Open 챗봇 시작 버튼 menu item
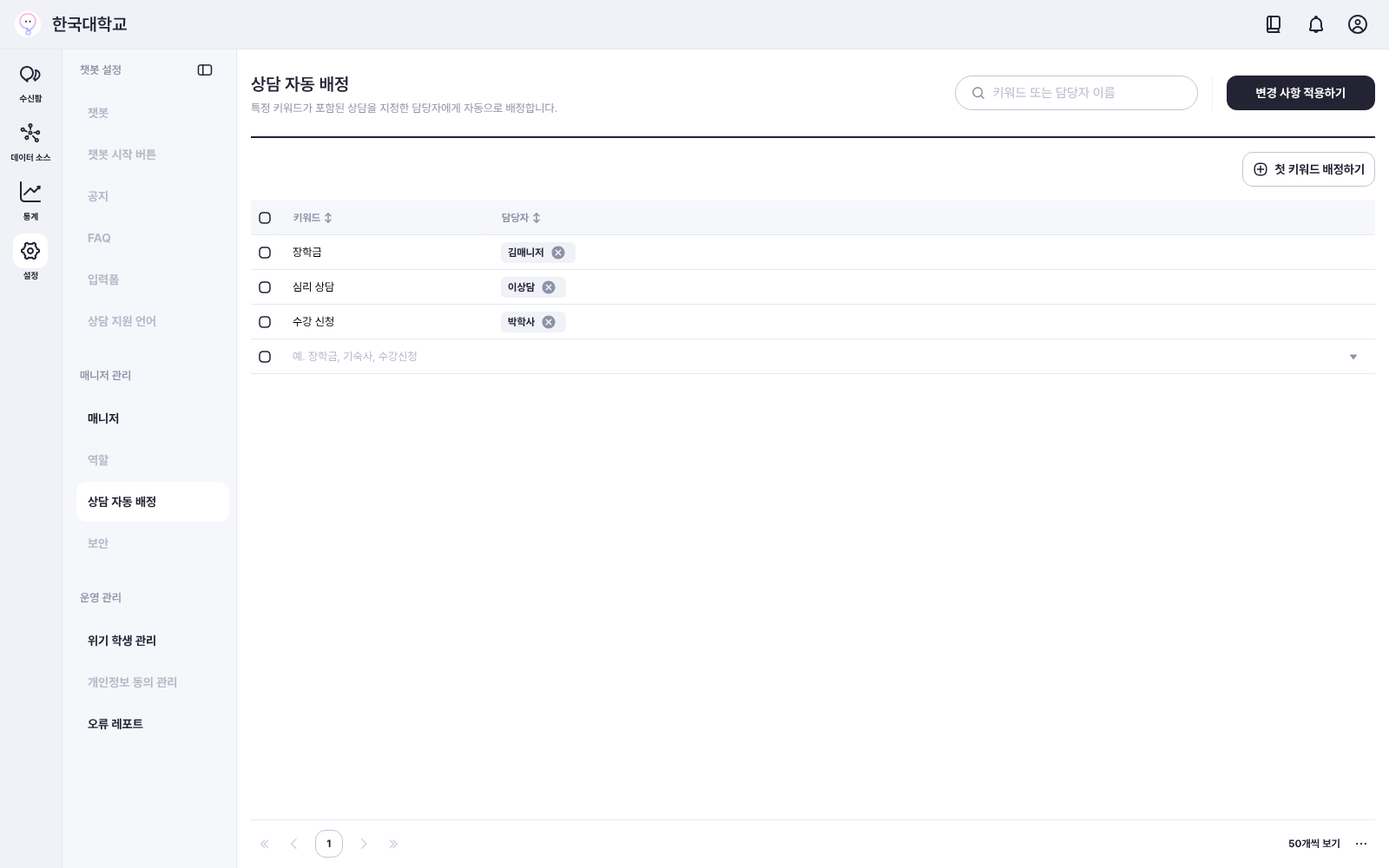The width and height of the screenshot is (1389, 868). pos(153,155)
